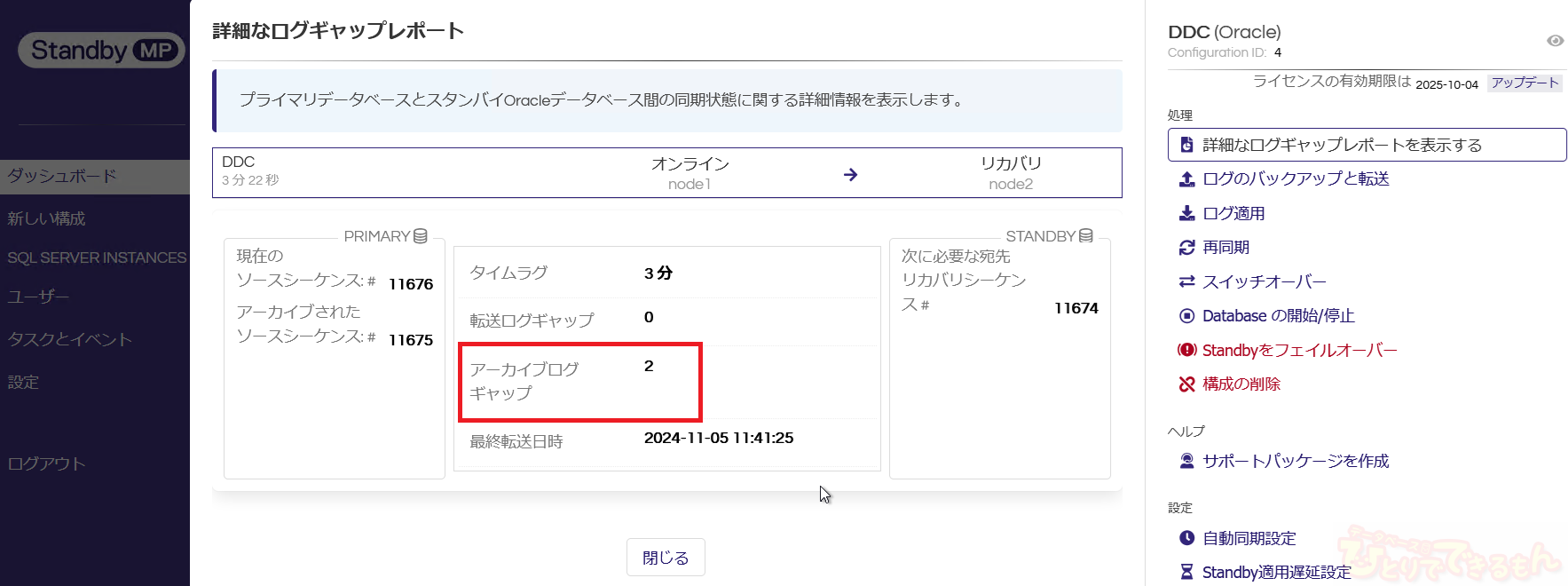Open 新しい構成 in the sidebar
Viewport: 1568px width, 586px height.
tap(46, 218)
